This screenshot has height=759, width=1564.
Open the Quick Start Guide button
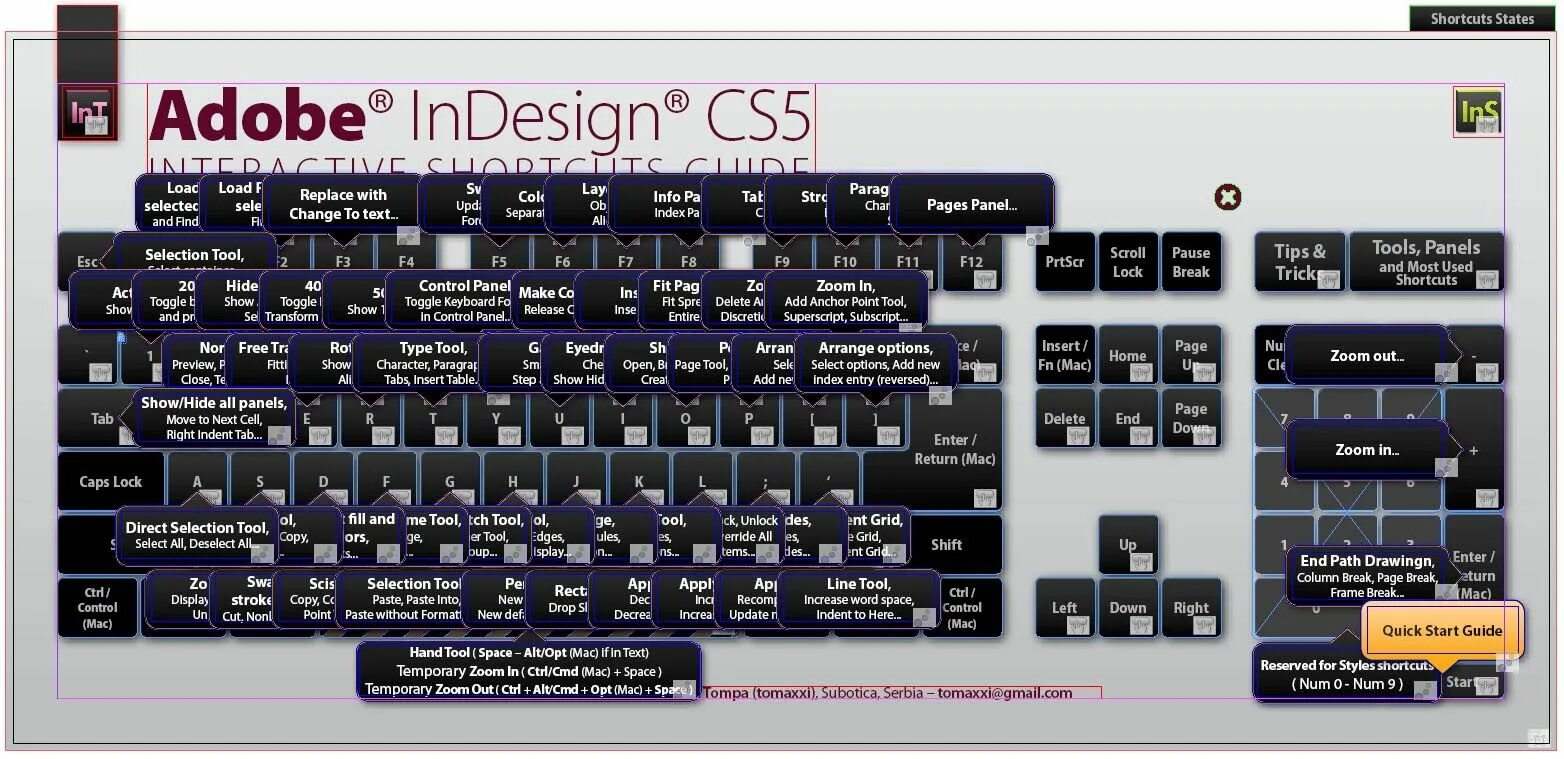point(1442,630)
